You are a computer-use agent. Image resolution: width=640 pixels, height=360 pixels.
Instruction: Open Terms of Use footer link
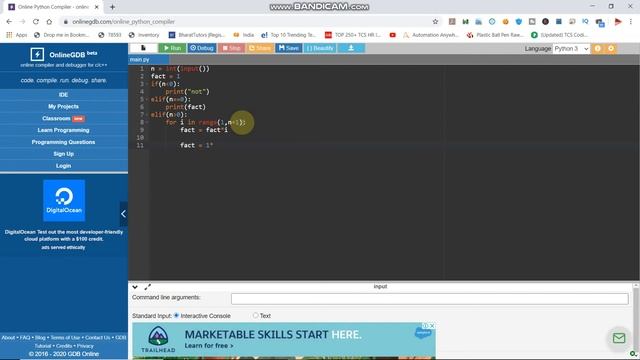(x=65, y=338)
